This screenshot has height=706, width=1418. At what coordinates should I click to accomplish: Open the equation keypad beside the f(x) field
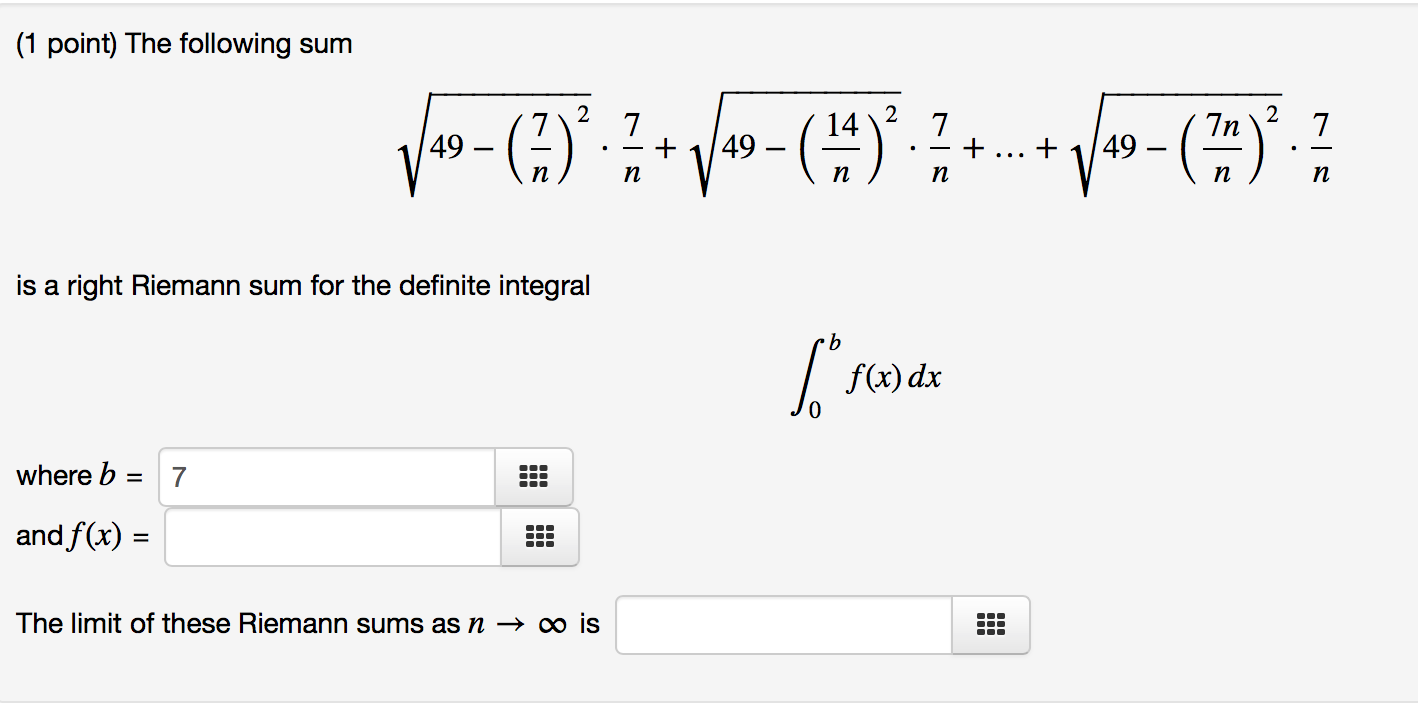click(539, 537)
